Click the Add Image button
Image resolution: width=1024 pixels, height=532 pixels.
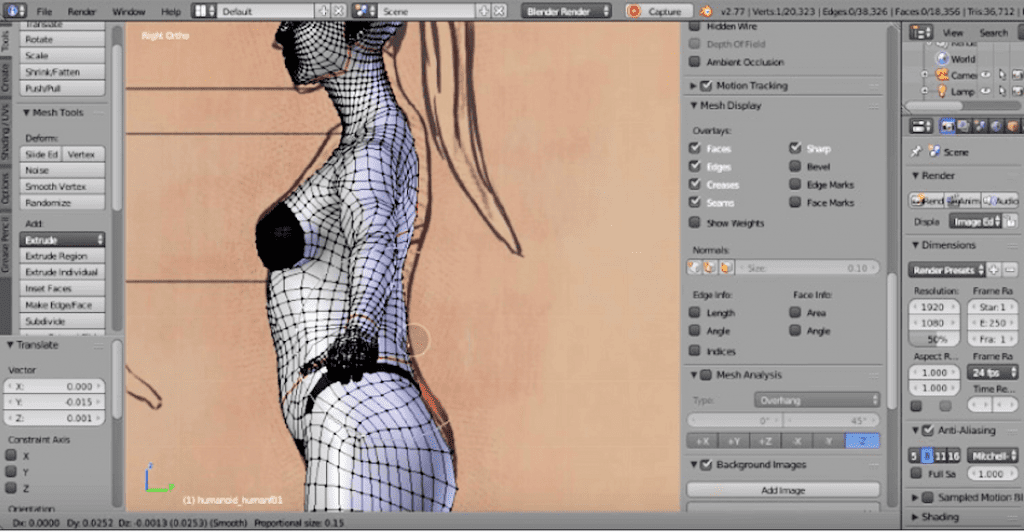[783, 490]
